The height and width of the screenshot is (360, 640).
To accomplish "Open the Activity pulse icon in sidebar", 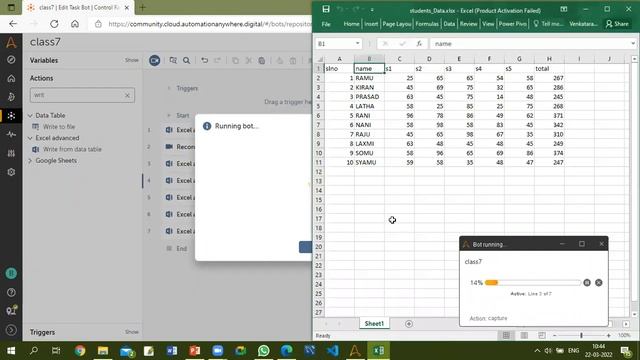I will click(11, 134).
